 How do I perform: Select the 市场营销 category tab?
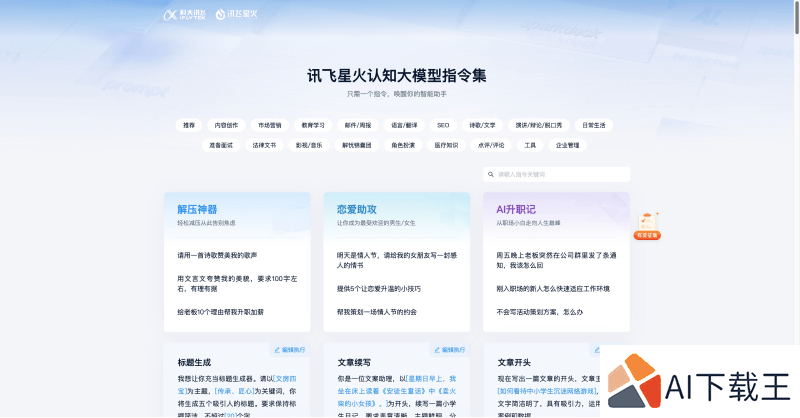point(269,125)
